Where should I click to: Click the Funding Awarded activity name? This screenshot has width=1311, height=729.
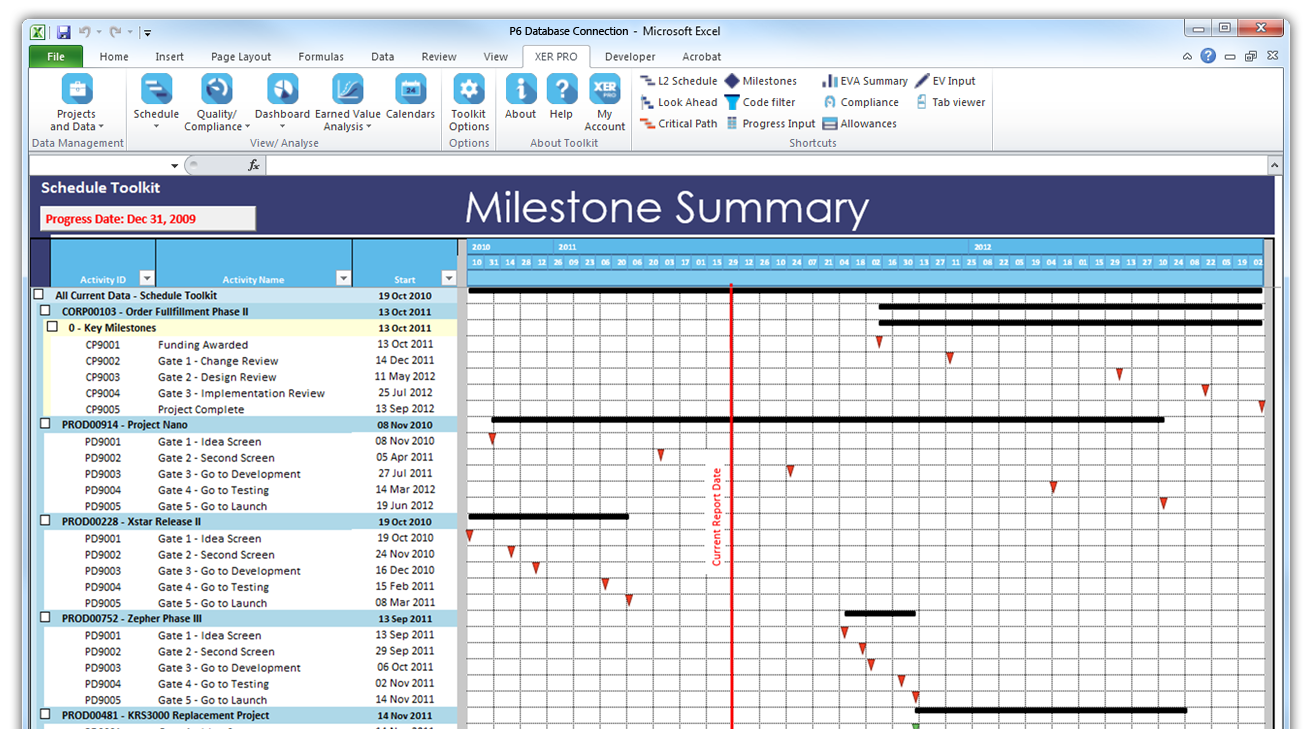pos(203,345)
